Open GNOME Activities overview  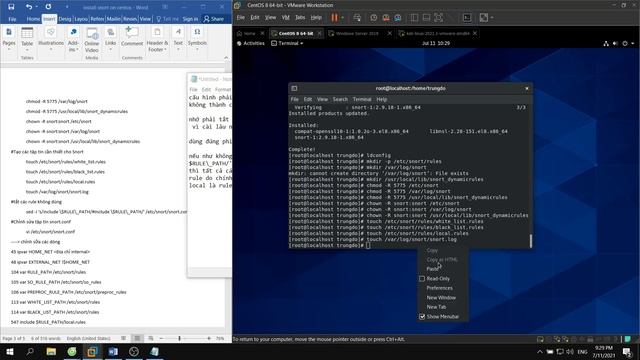point(251,43)
